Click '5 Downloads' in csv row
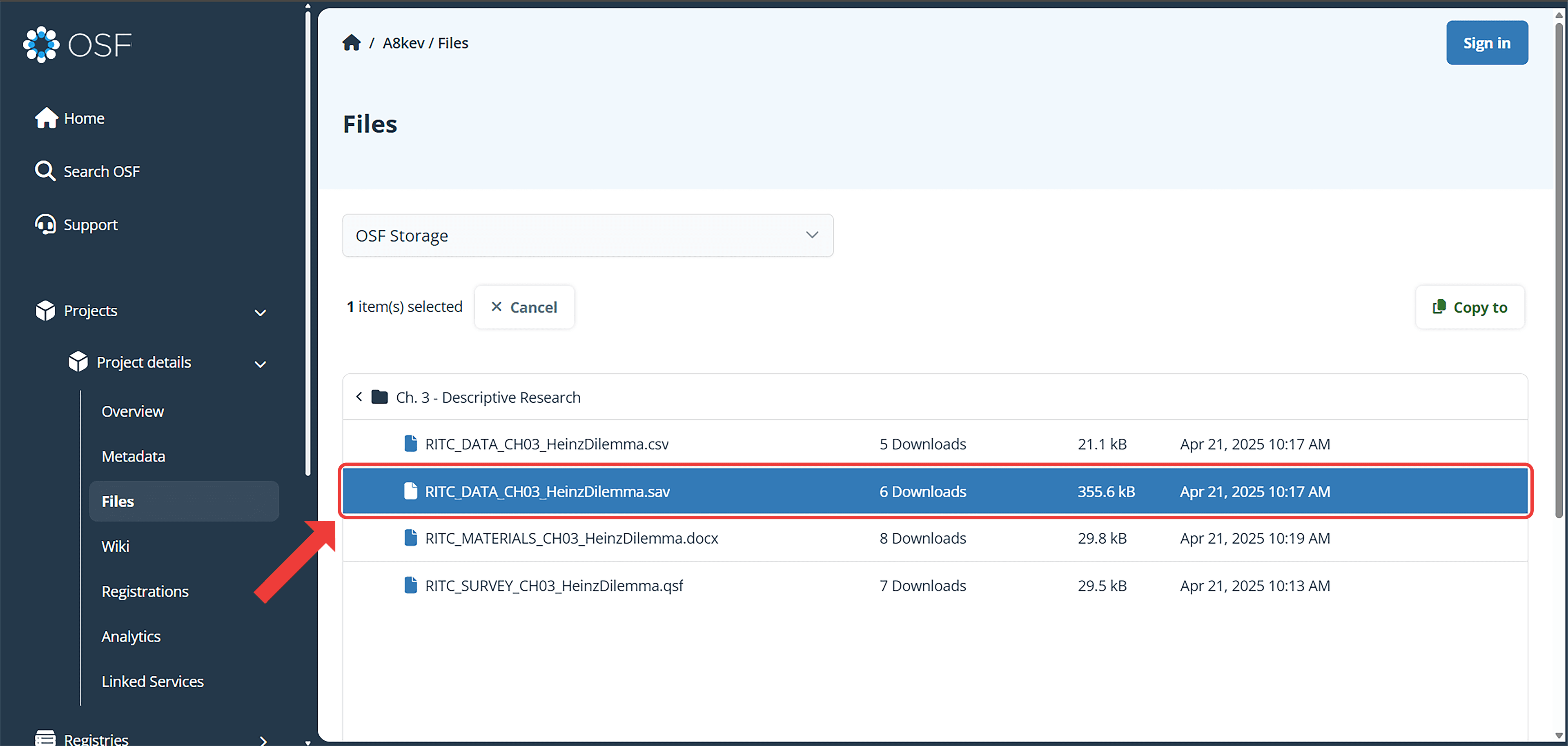 tap(922, 444)
